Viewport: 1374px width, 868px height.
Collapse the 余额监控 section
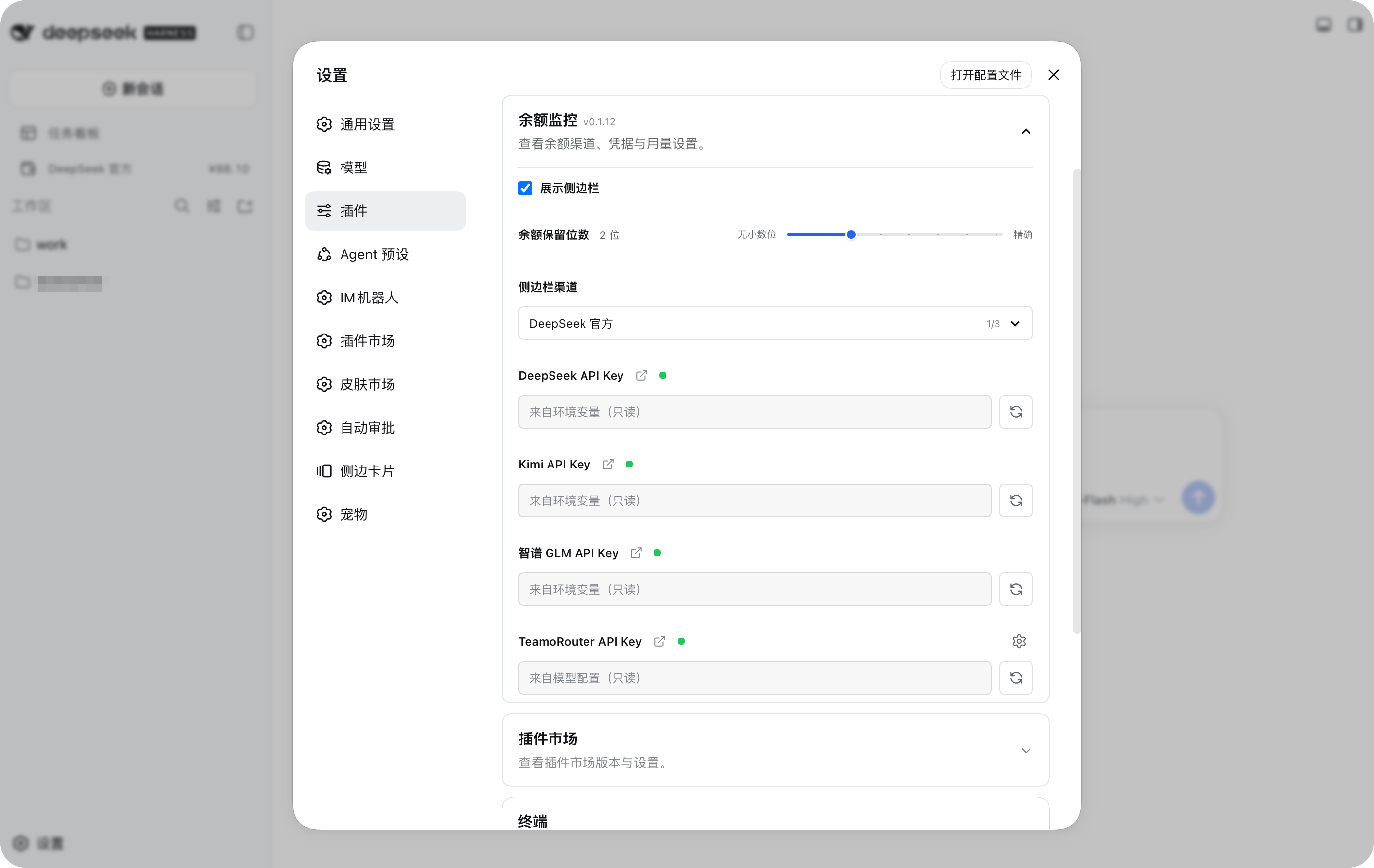tap(1026, 131)
